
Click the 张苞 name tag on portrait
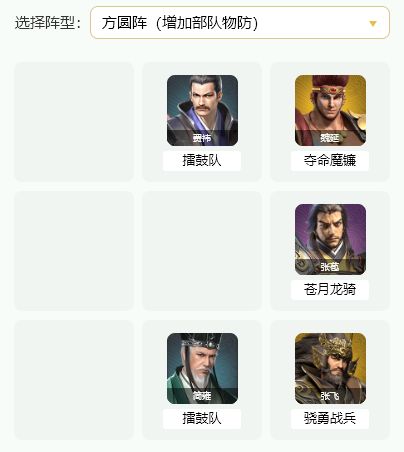(330, 267)
